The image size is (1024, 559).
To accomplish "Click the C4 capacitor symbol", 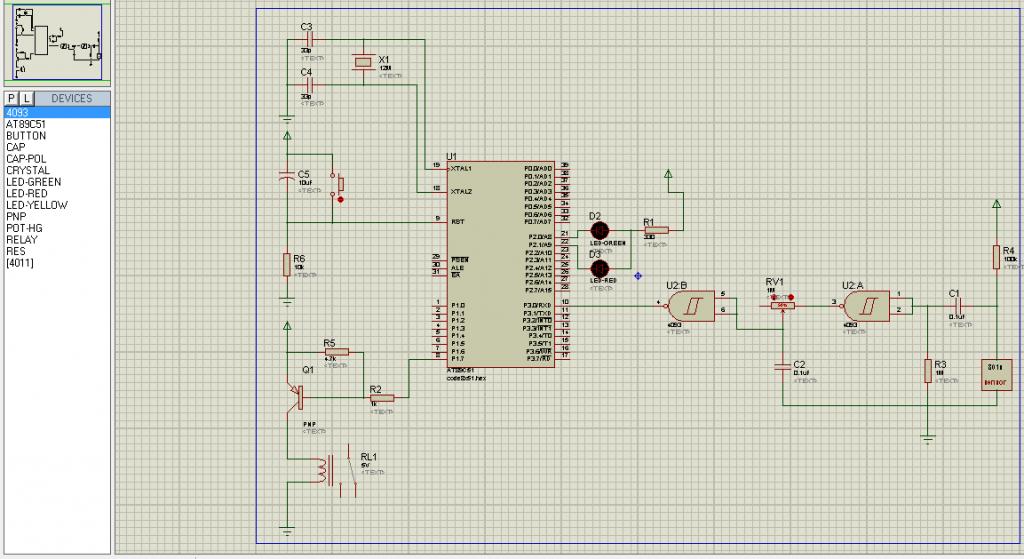I will coord(310,84).
